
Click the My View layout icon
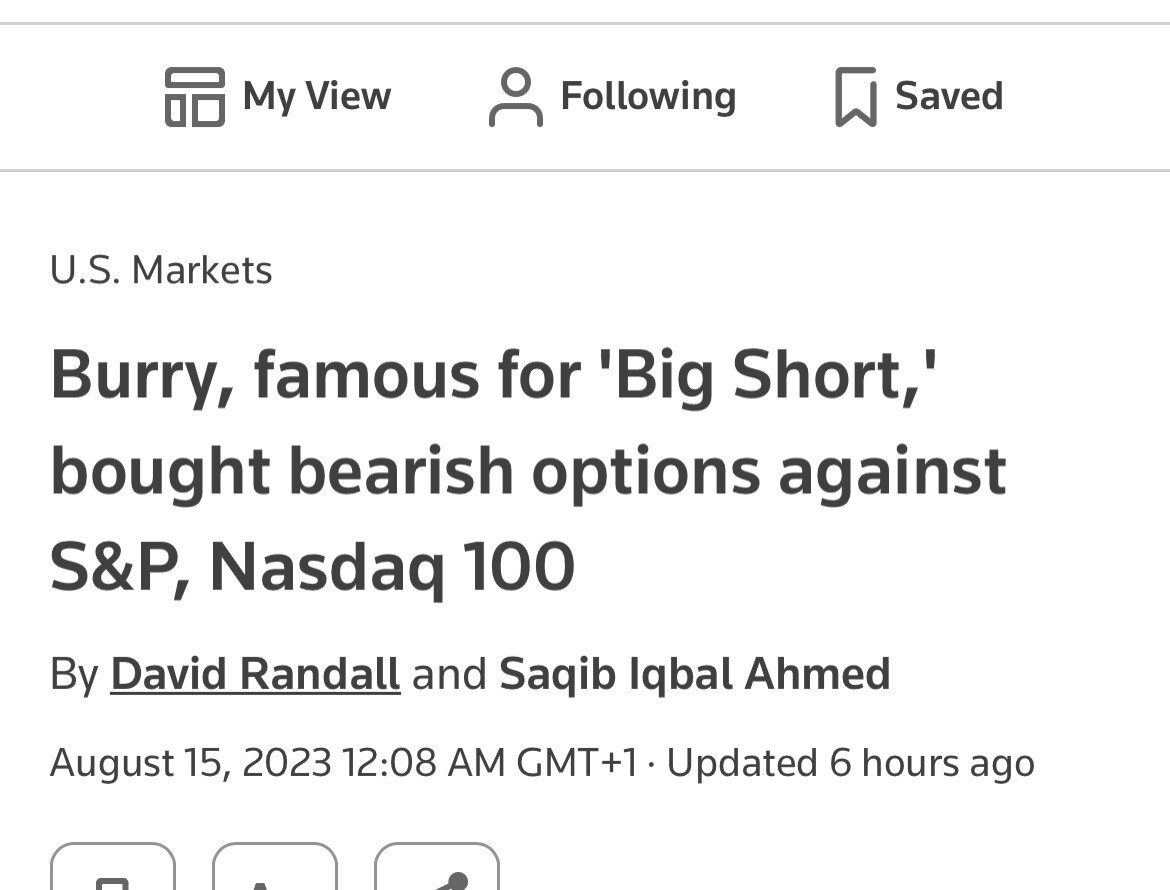click(x=194, y=97)
